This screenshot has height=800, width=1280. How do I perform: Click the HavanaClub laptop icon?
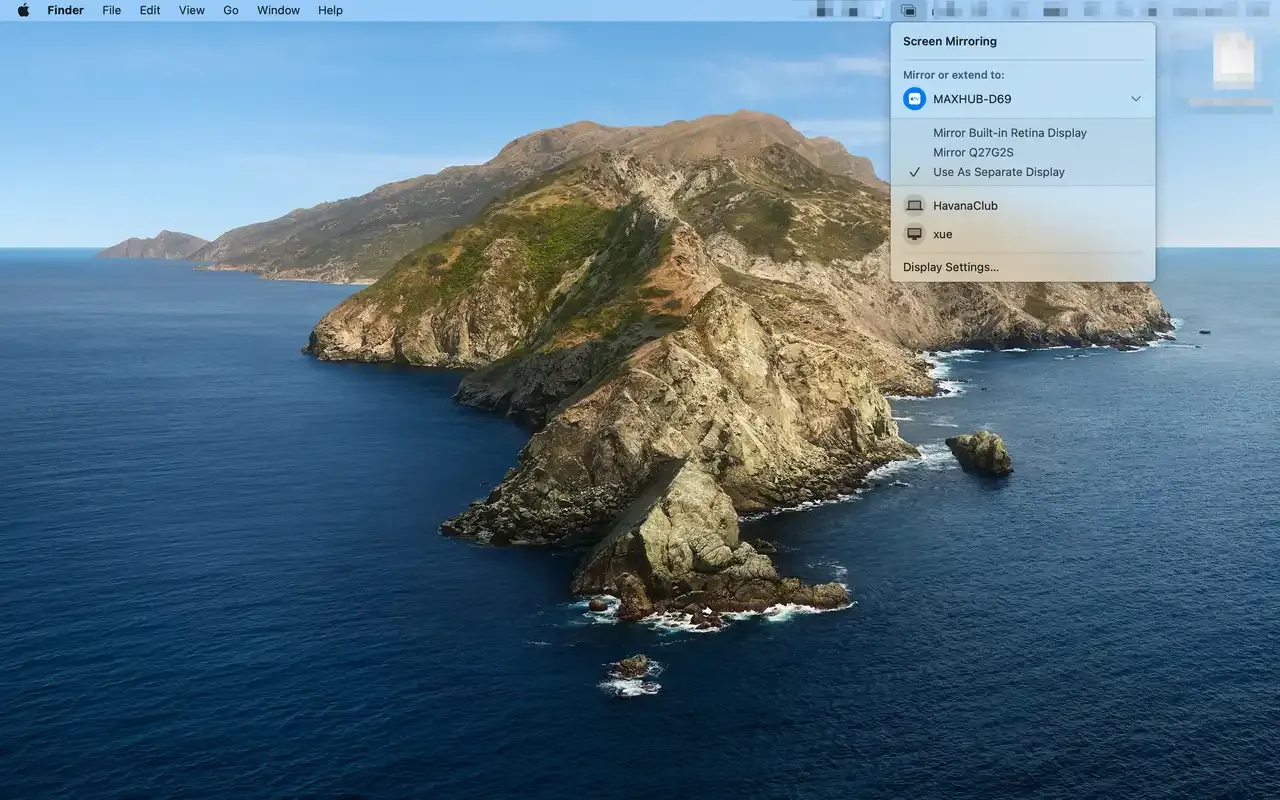click(914, 205)
